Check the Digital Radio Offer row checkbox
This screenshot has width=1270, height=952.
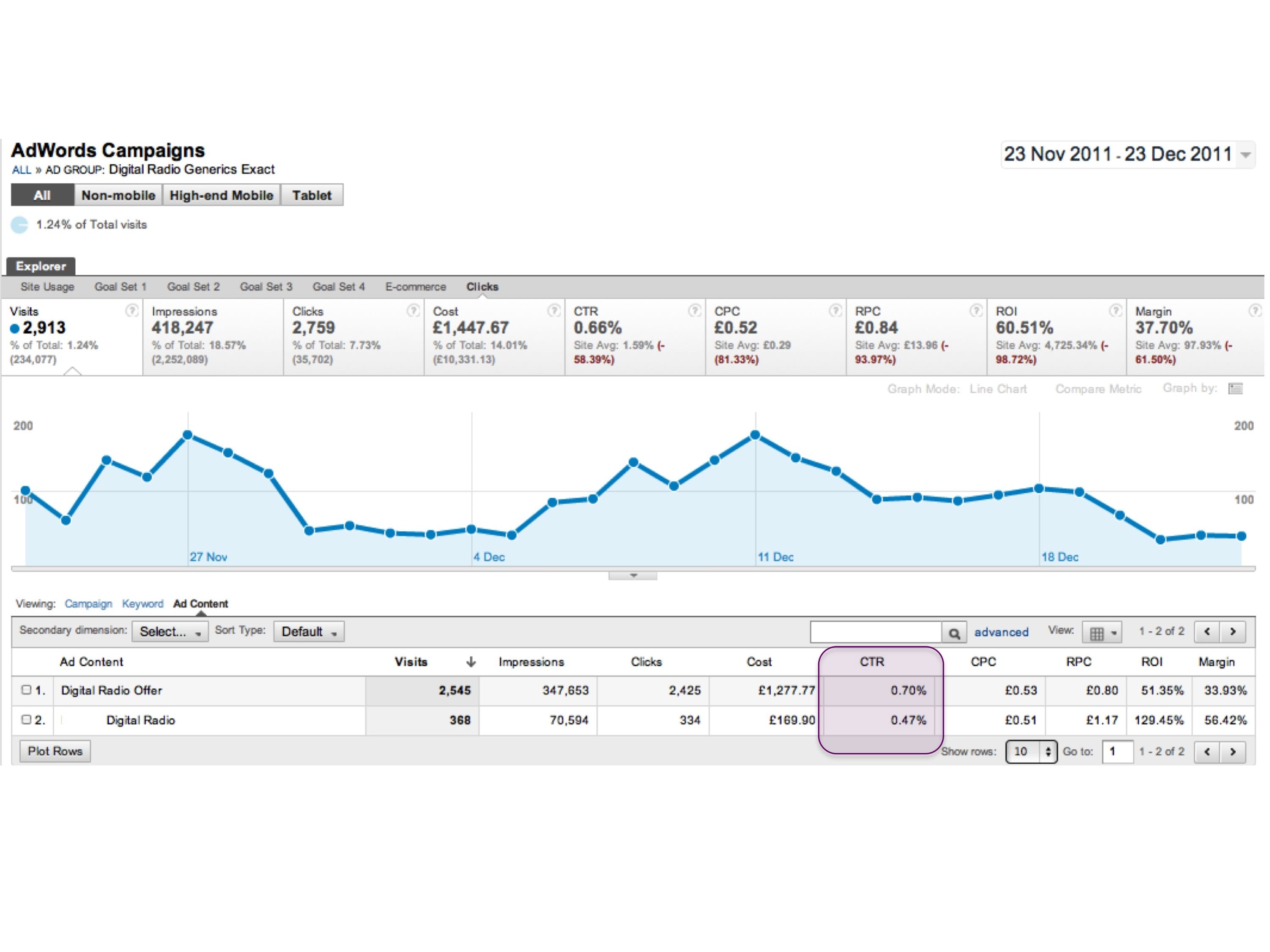pyautogui.click(x=26, y=690)
